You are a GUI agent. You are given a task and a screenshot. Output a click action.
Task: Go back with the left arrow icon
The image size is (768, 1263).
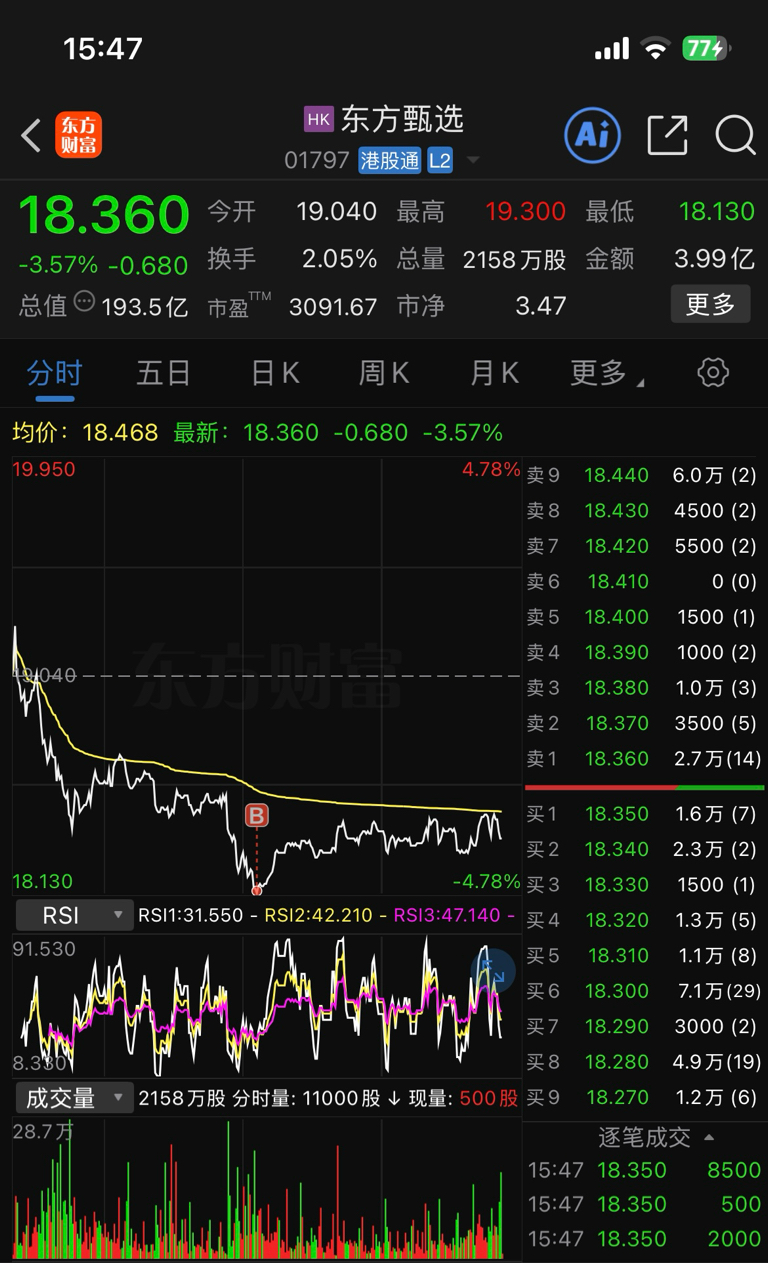31,135
